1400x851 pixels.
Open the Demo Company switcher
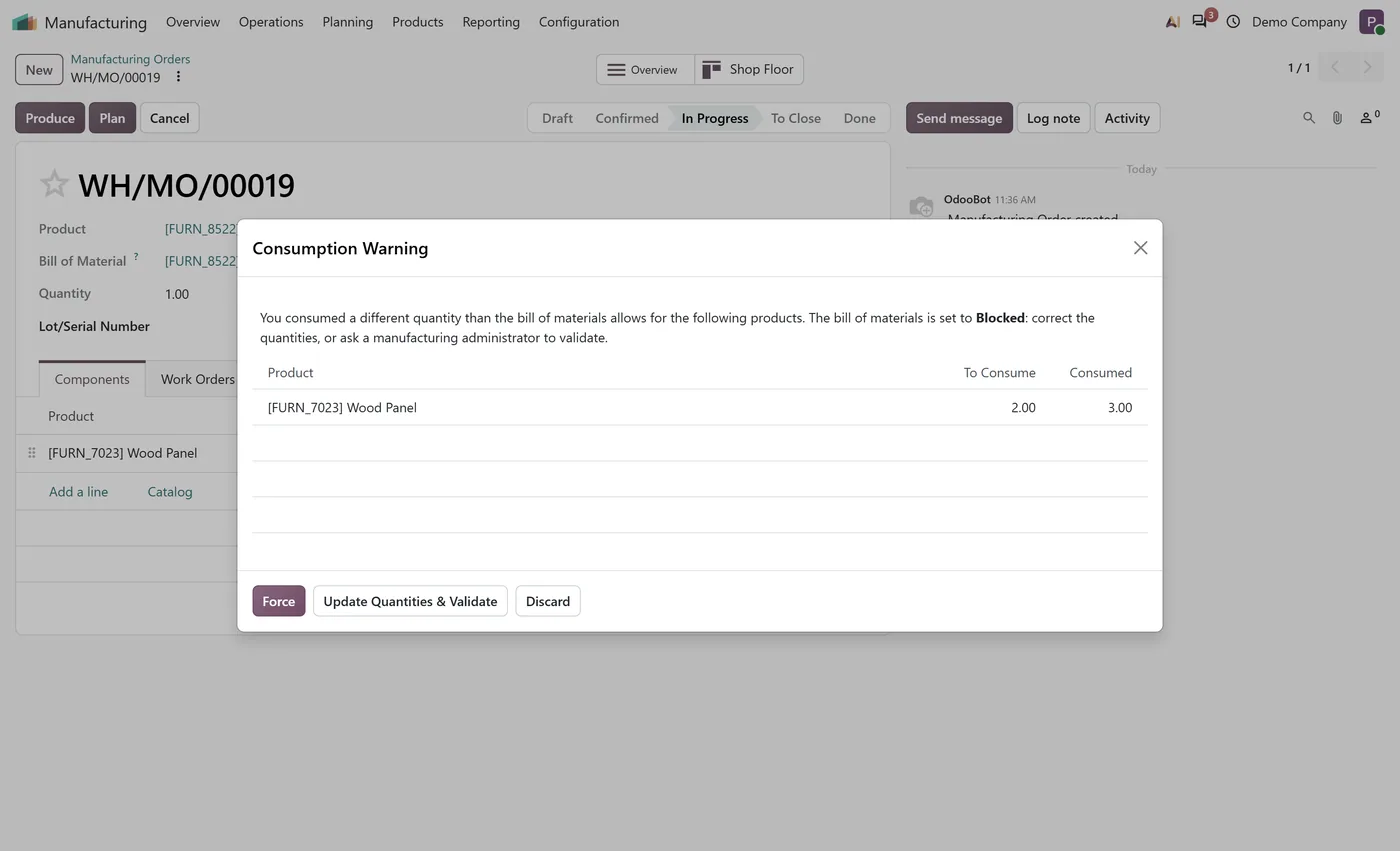[x=1299, y=22]
